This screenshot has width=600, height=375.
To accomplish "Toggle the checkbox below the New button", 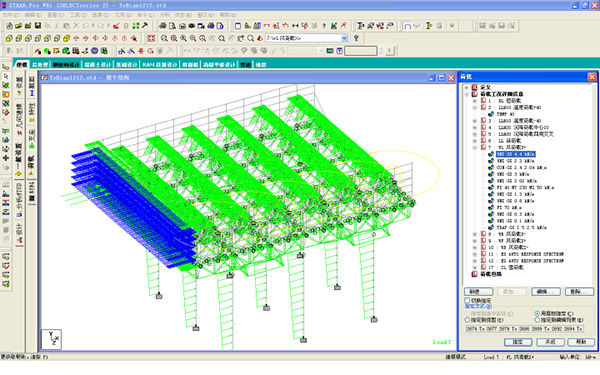I will click(467, 300).
